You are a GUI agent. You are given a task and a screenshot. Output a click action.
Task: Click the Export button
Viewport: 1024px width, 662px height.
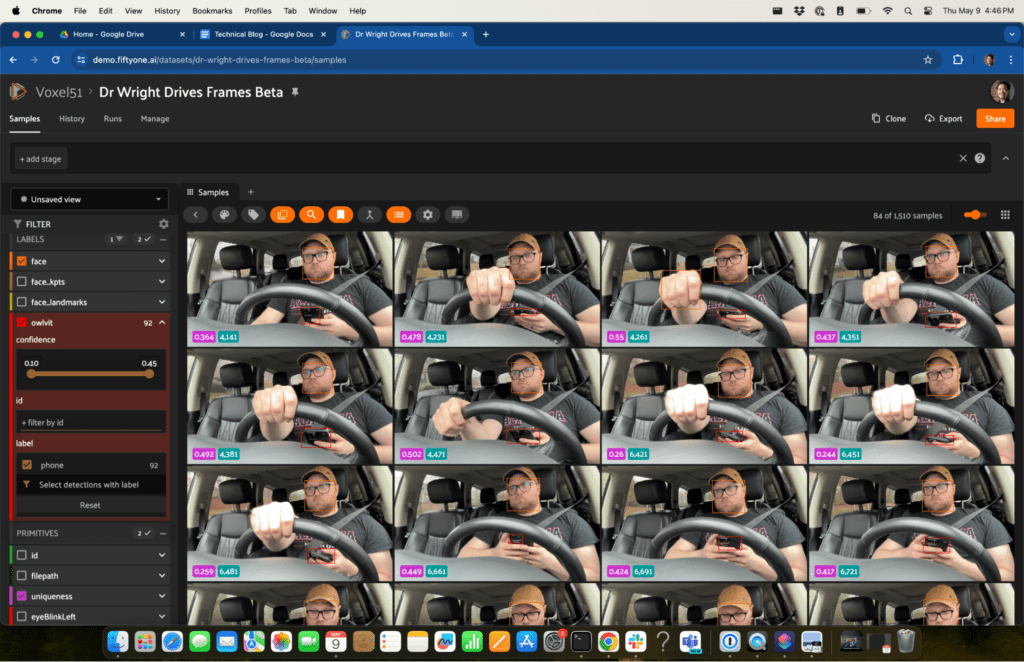click(944, 118)
